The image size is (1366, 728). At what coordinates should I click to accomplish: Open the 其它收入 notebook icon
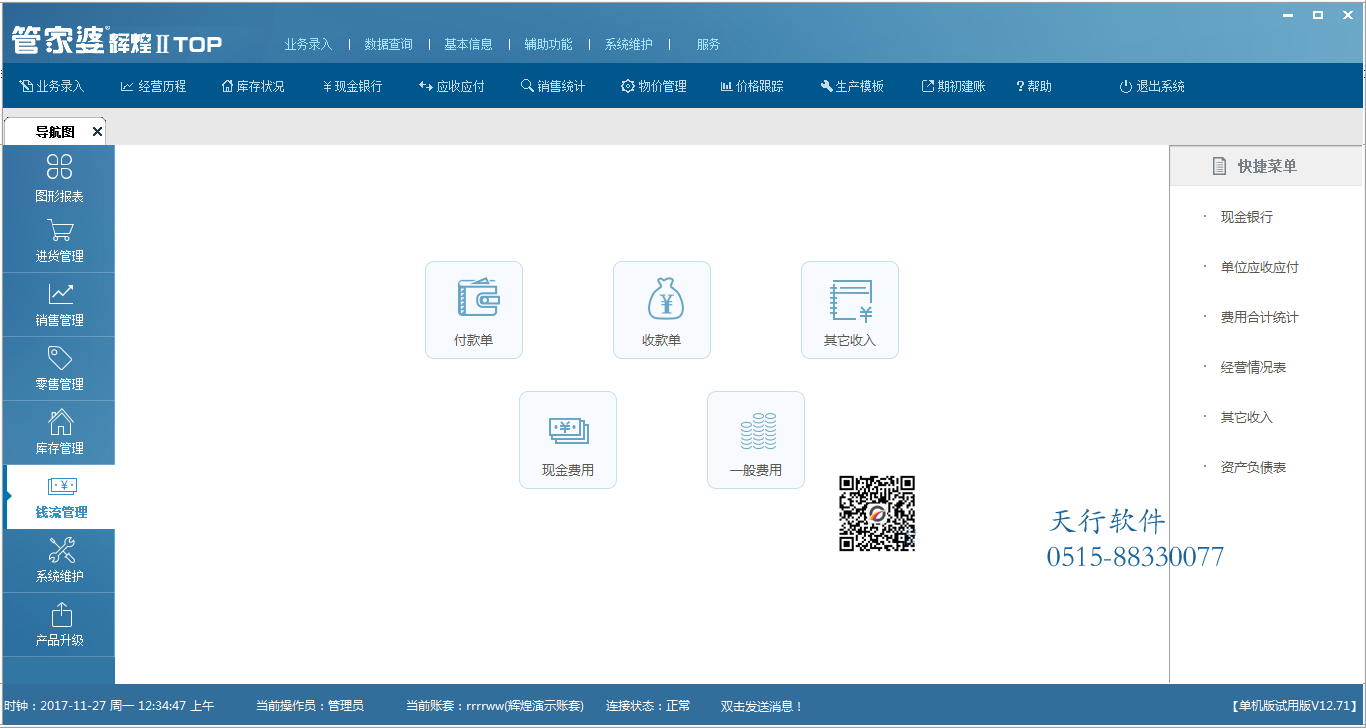pyautogui.click(x=850, y=310)
